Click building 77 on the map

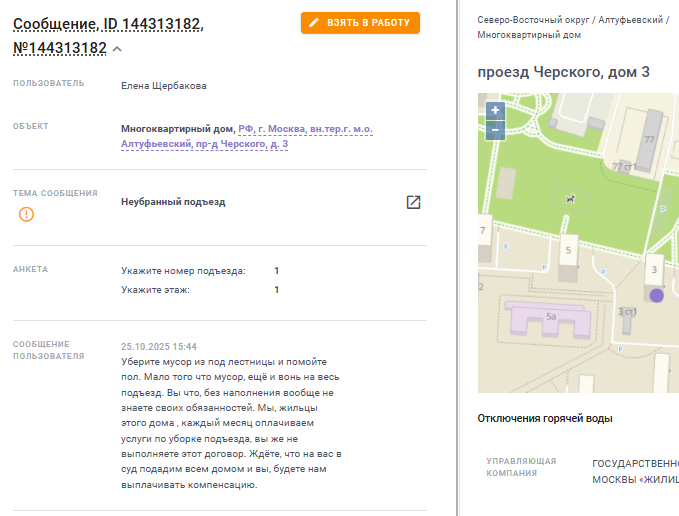649,139
